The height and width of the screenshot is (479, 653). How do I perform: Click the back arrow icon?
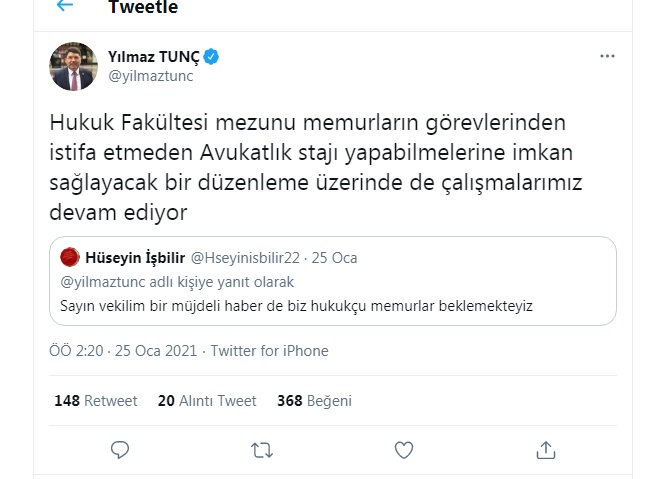click(65, 6)
